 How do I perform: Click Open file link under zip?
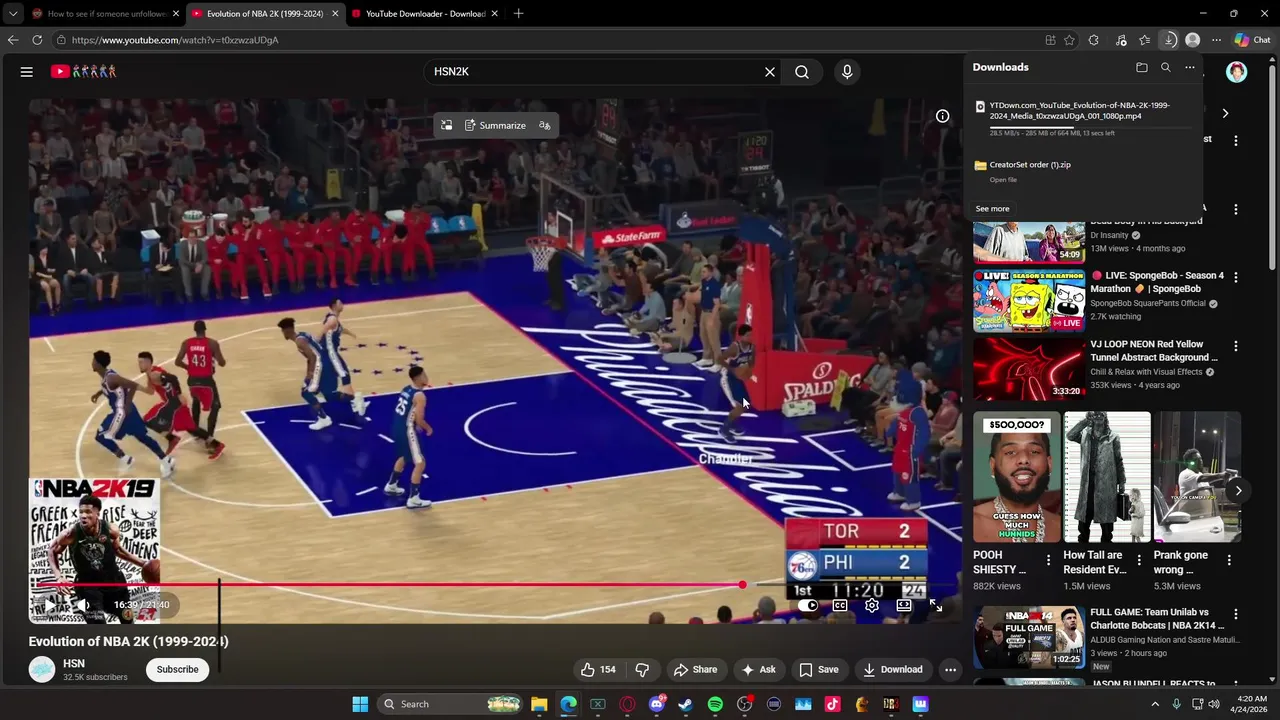1003,180
